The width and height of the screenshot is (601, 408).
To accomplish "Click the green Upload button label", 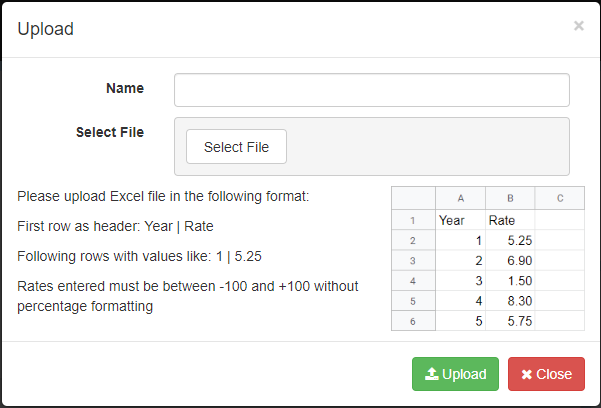I will pos(464,374).
